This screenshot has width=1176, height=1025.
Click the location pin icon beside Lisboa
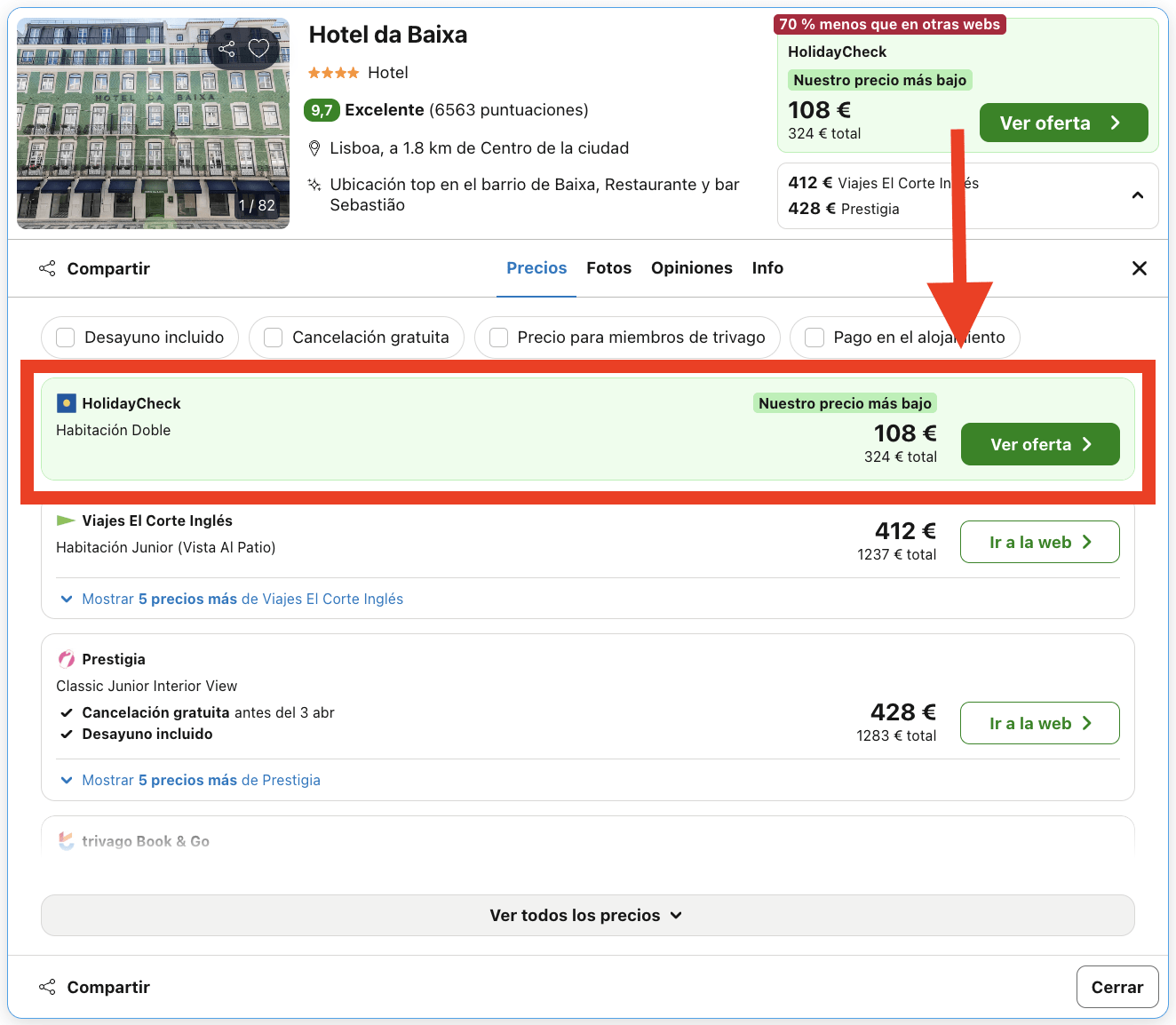click(x=314, y=148)
